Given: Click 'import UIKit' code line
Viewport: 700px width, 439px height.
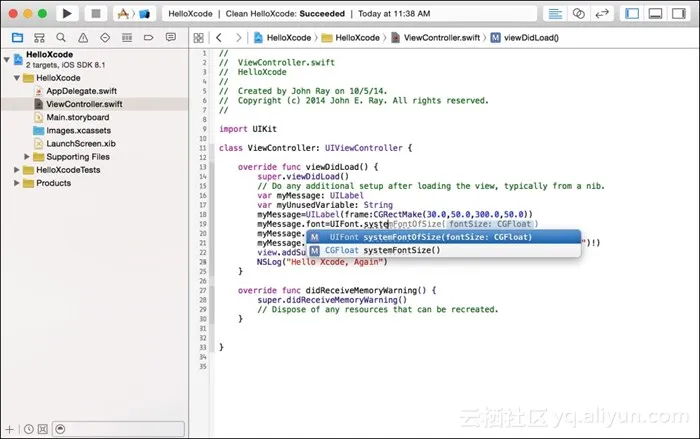Looking at the screenshot, I should tap(248, 129).
